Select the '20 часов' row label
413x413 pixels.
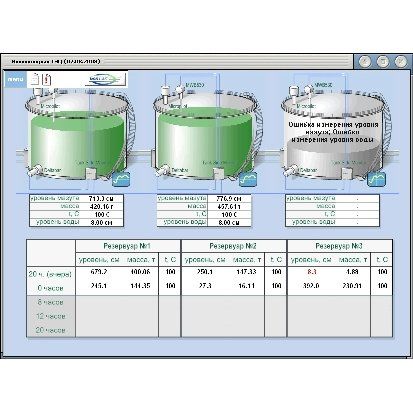click(x=50, y=330)
